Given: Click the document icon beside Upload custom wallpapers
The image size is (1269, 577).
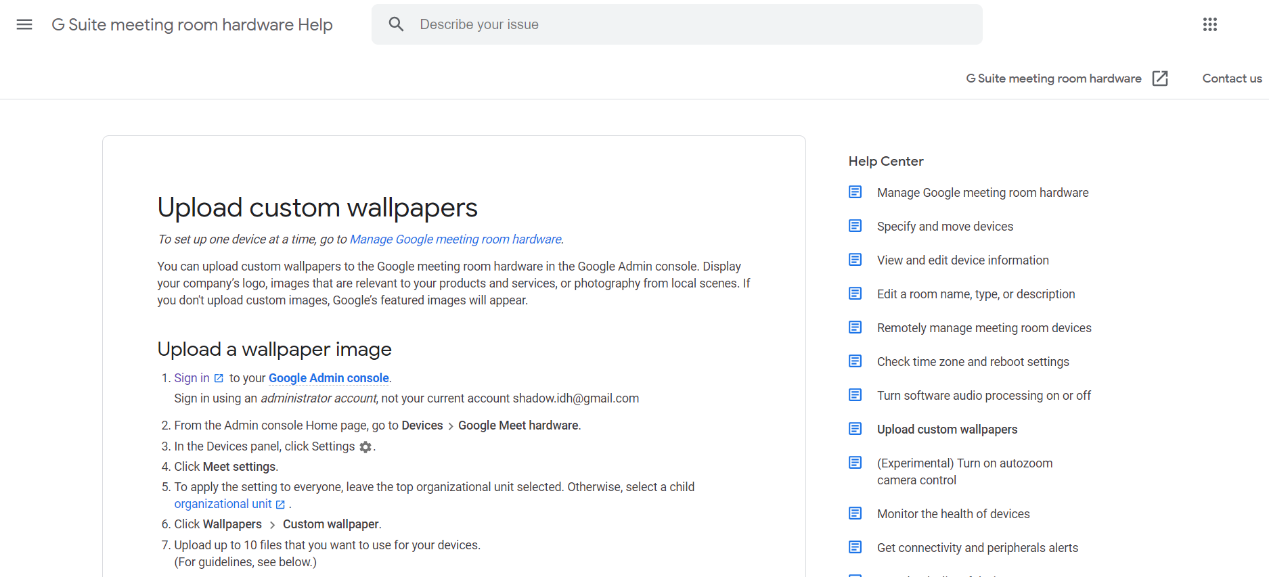Looking at the screenshot, I should click(x=855, y=429).
